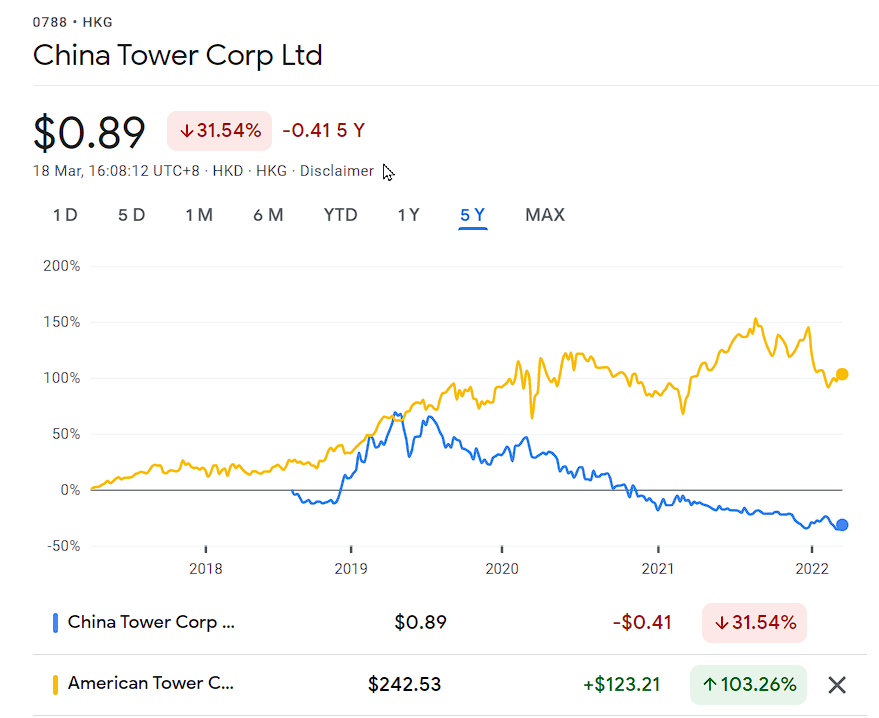Click the 100% y-axis label
879x718 pixels.
tap(62, 378)
